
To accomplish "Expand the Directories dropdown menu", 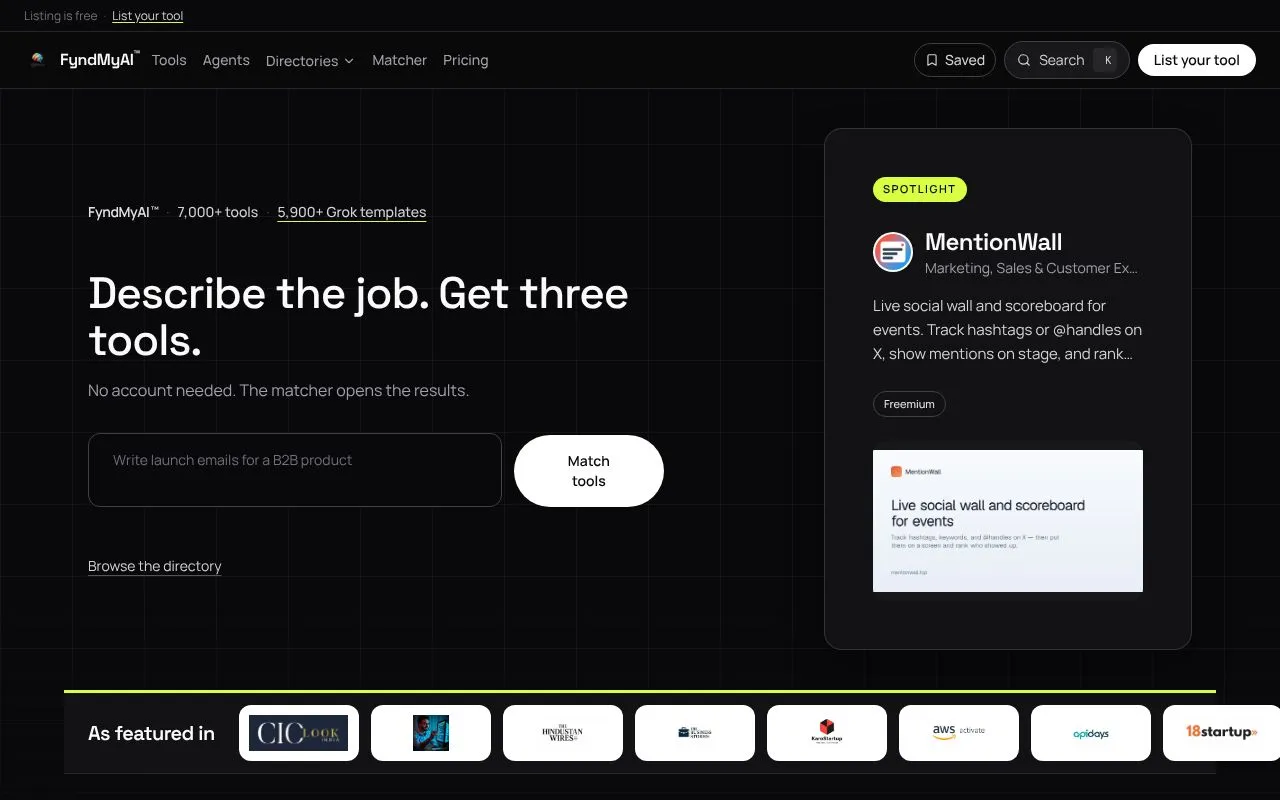I will click(x=310, y=61).
